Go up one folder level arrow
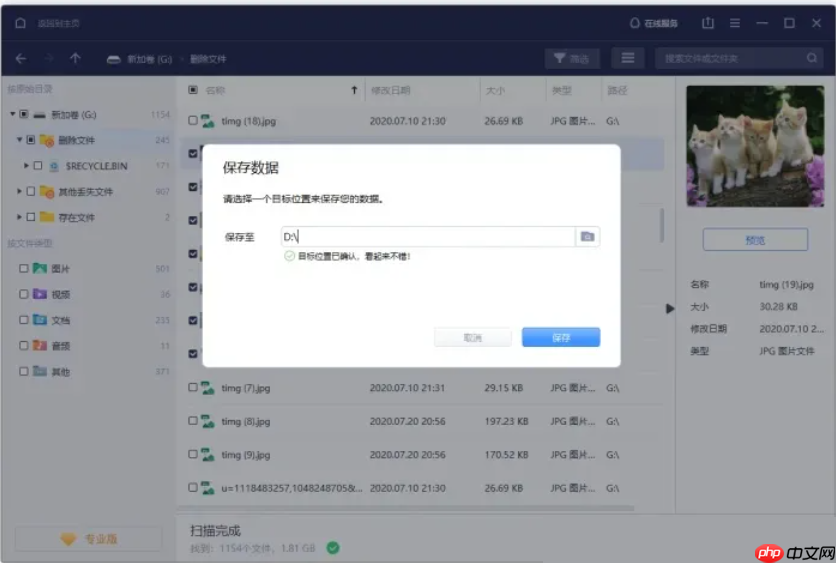 tap(75, 58)
